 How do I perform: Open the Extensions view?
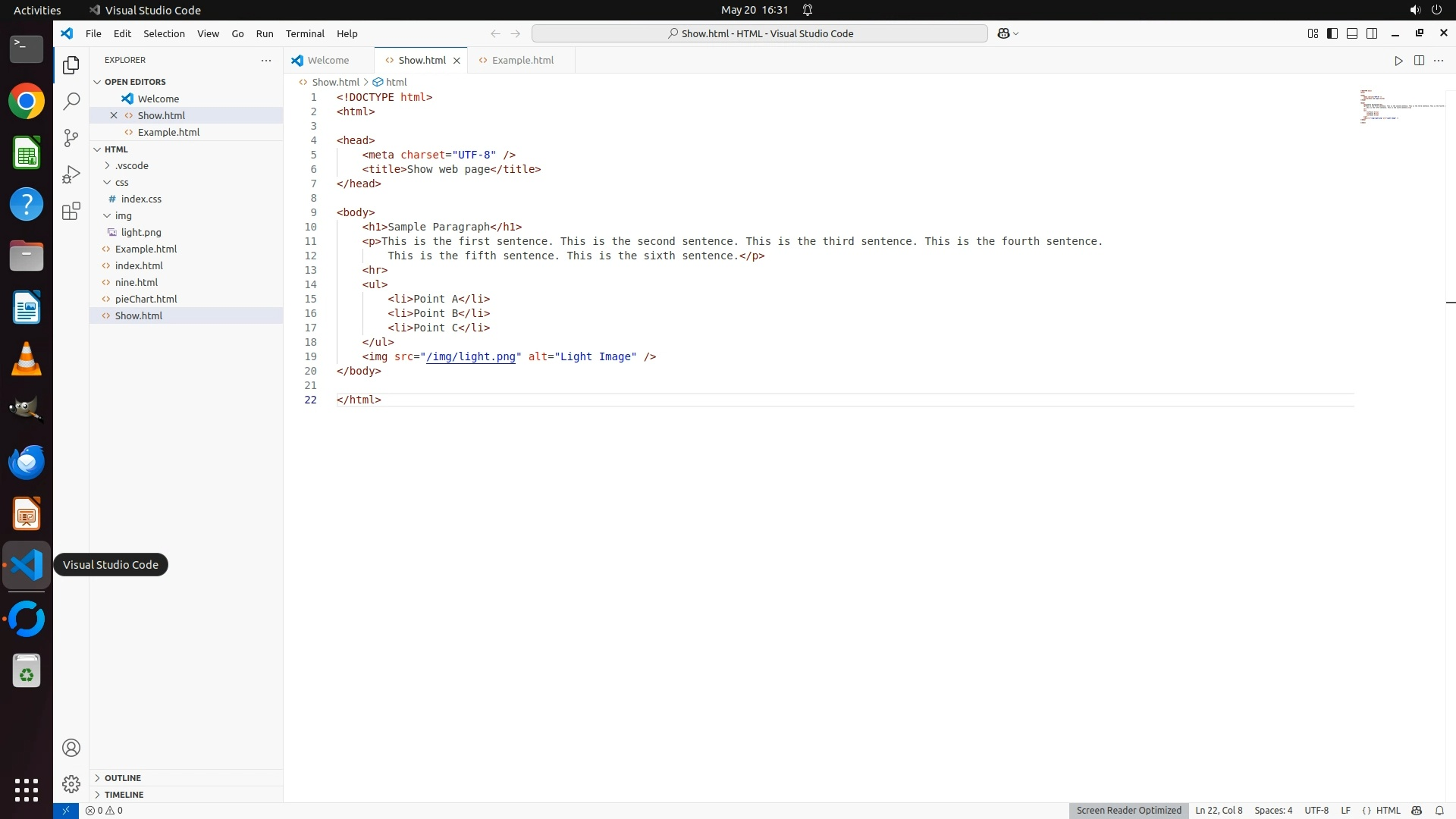coord(71,211)
